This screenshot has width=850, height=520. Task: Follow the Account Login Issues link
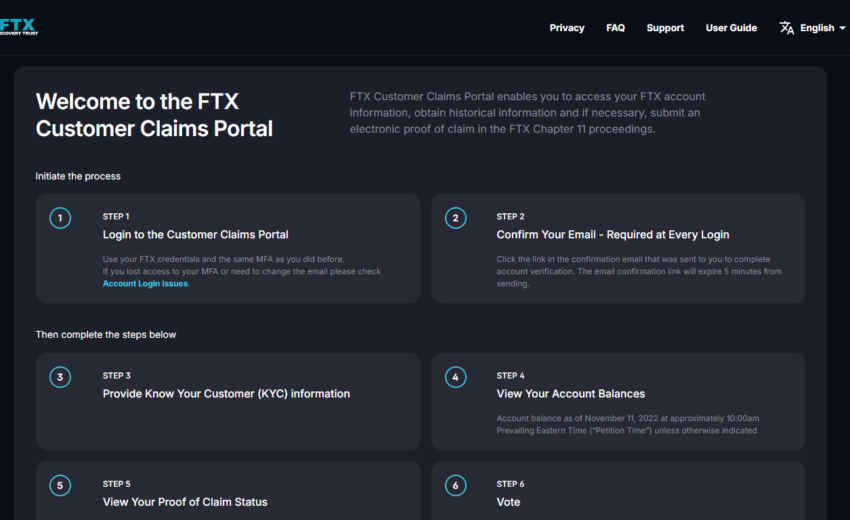(145, 284)
